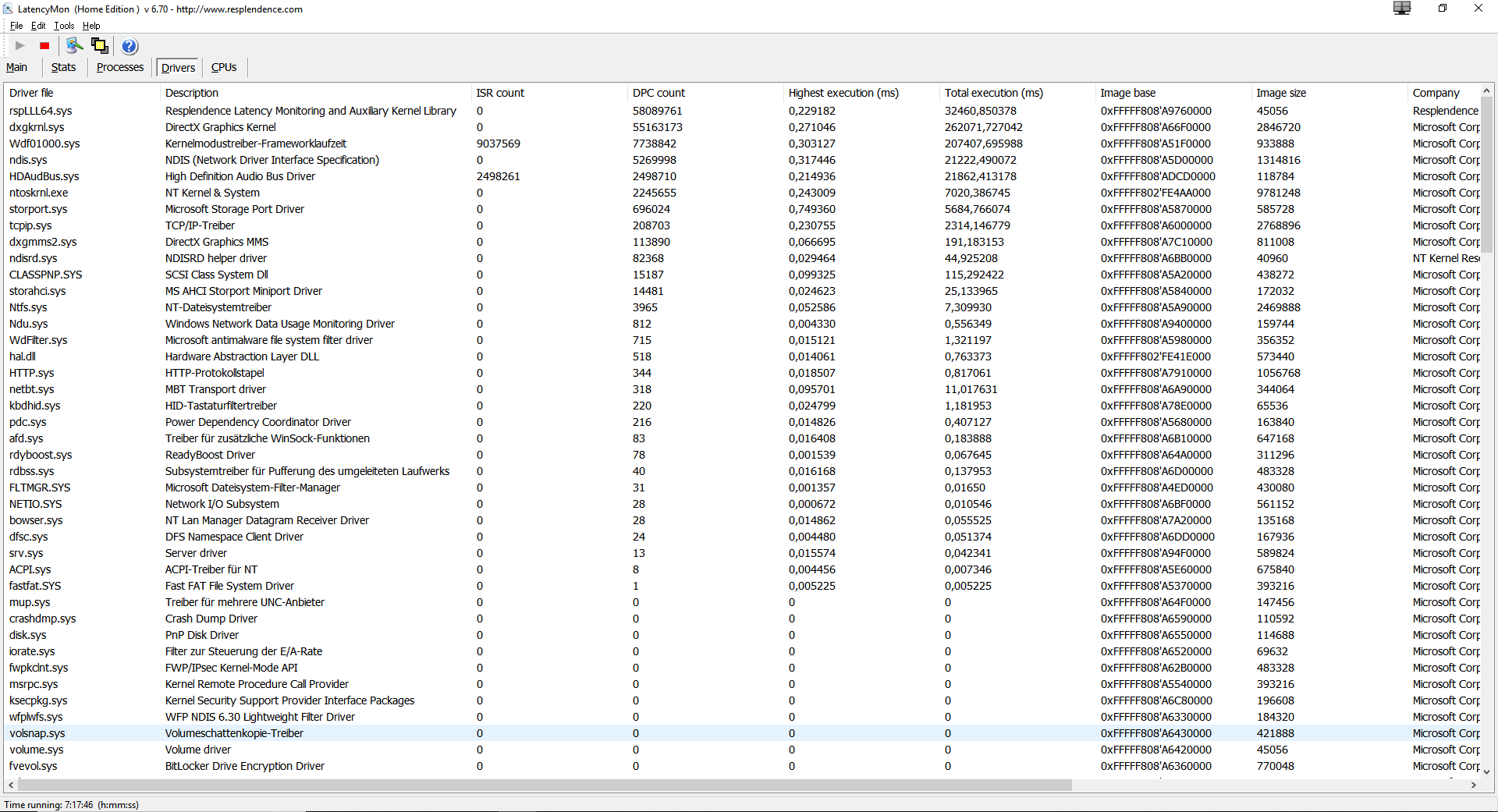Click ISR count value 9037569
This screenshot has width=1498, height=812.
[x=499, y=144]
